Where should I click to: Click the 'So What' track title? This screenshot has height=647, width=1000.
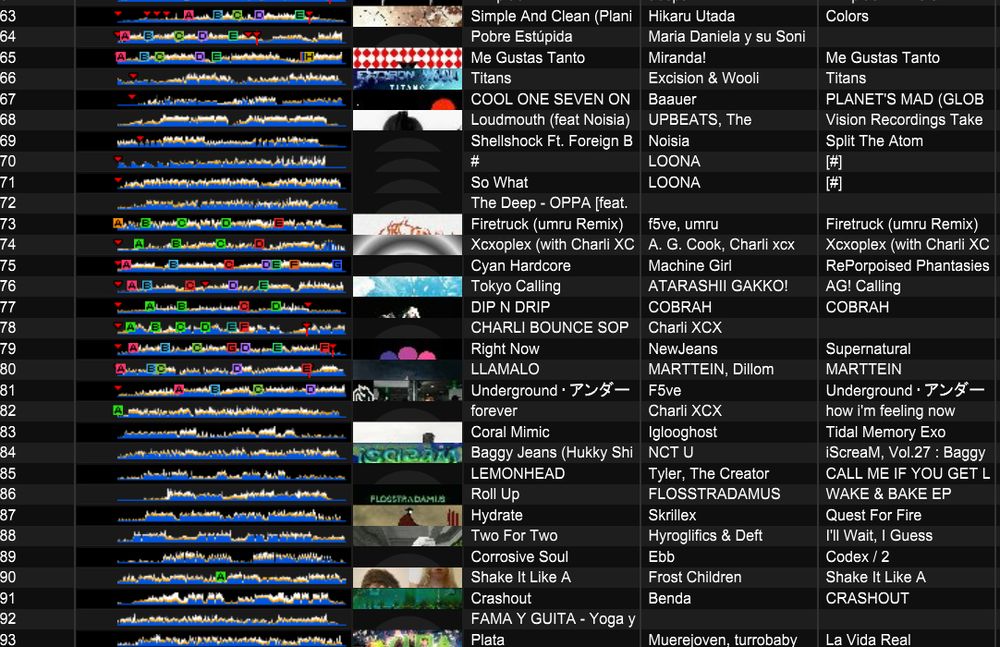pos(499,182)
